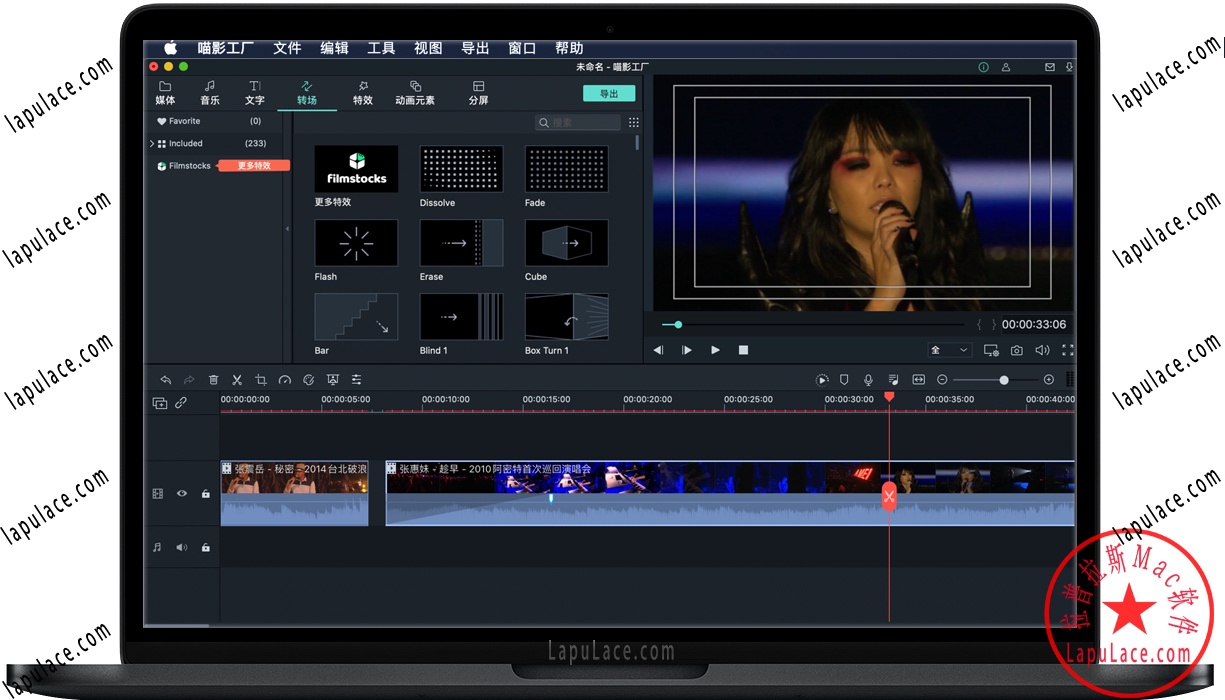Click the 更多特效 badge next to Filmstocks

(x=254, y=166)
